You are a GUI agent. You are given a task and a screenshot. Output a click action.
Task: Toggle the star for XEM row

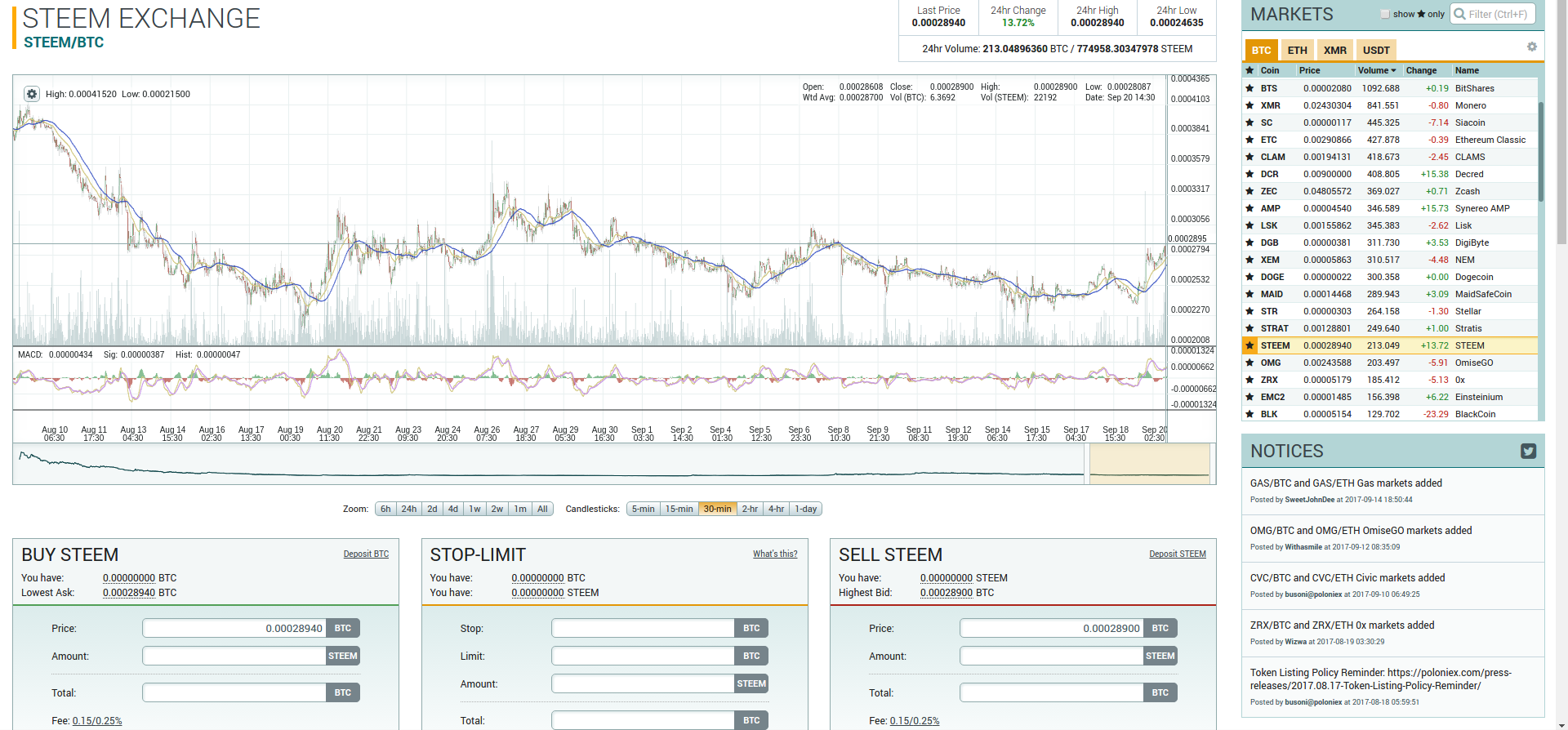tap(1249, 260)
